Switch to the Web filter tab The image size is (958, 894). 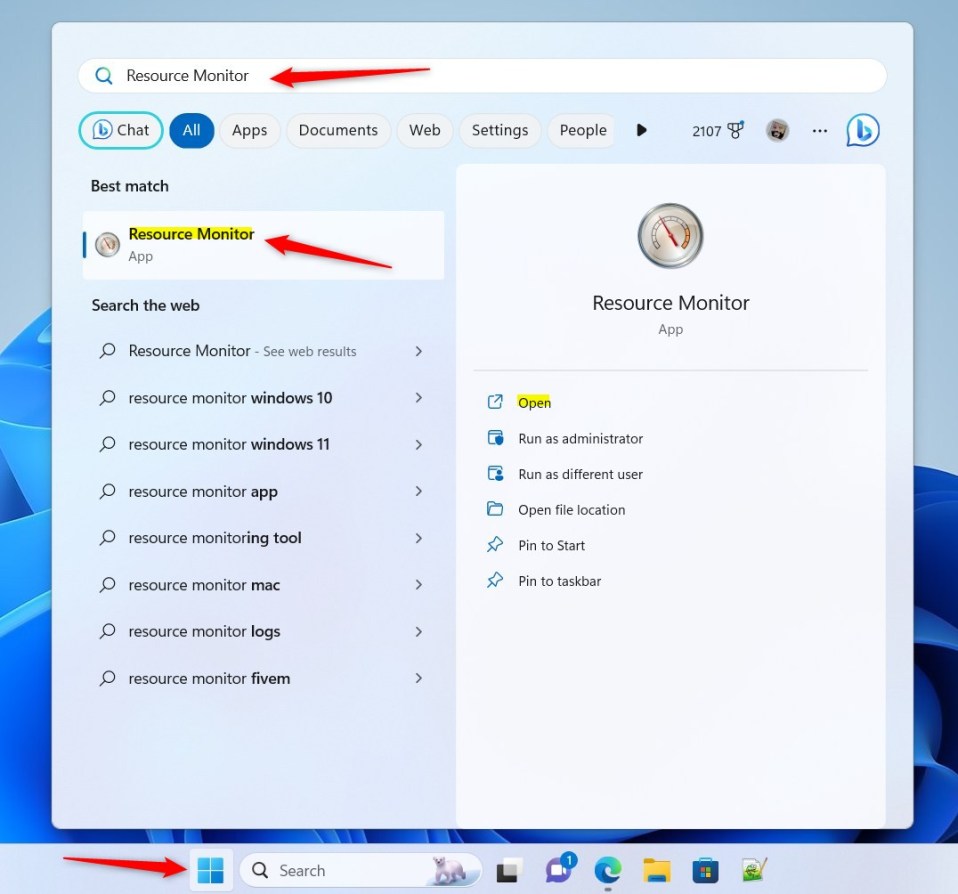click(x=425, y=130)
